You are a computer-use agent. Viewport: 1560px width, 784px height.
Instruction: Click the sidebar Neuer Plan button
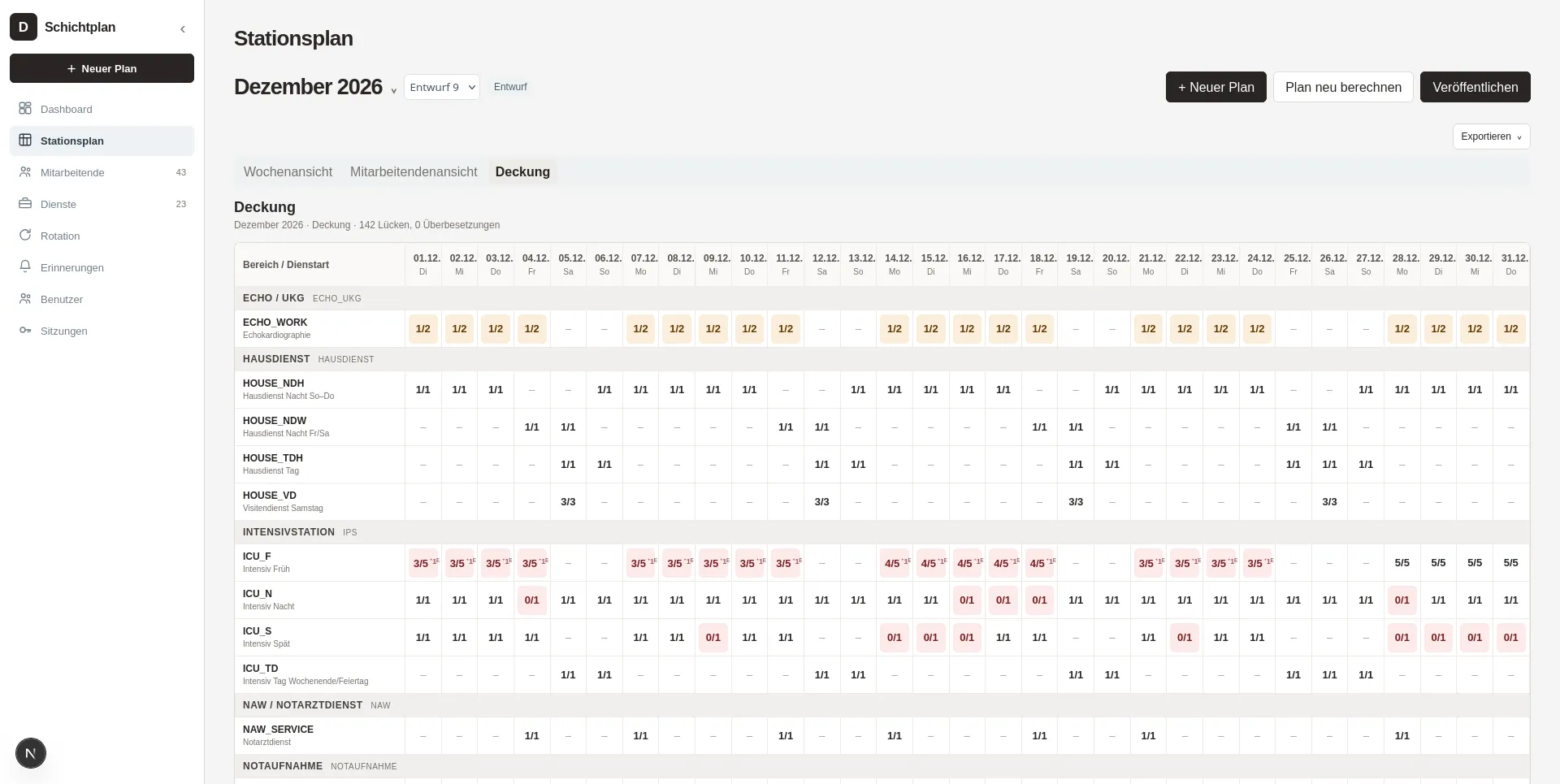[102, 68]
